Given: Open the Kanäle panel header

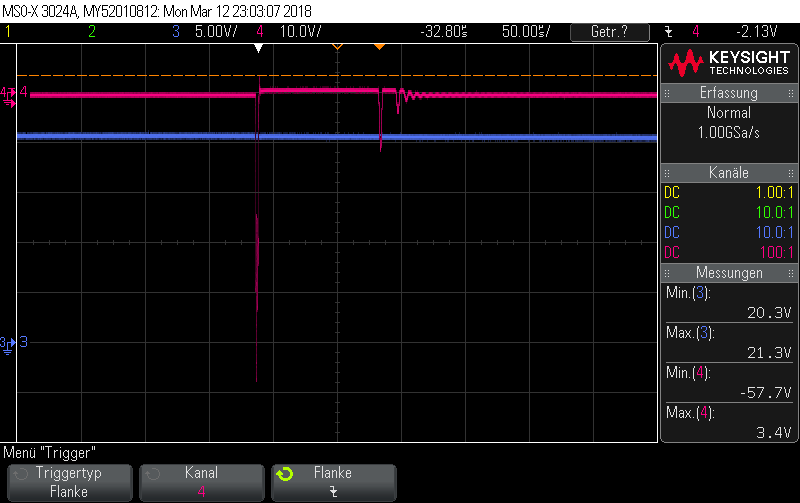Looking at the screenshot, I should [729, 172].
